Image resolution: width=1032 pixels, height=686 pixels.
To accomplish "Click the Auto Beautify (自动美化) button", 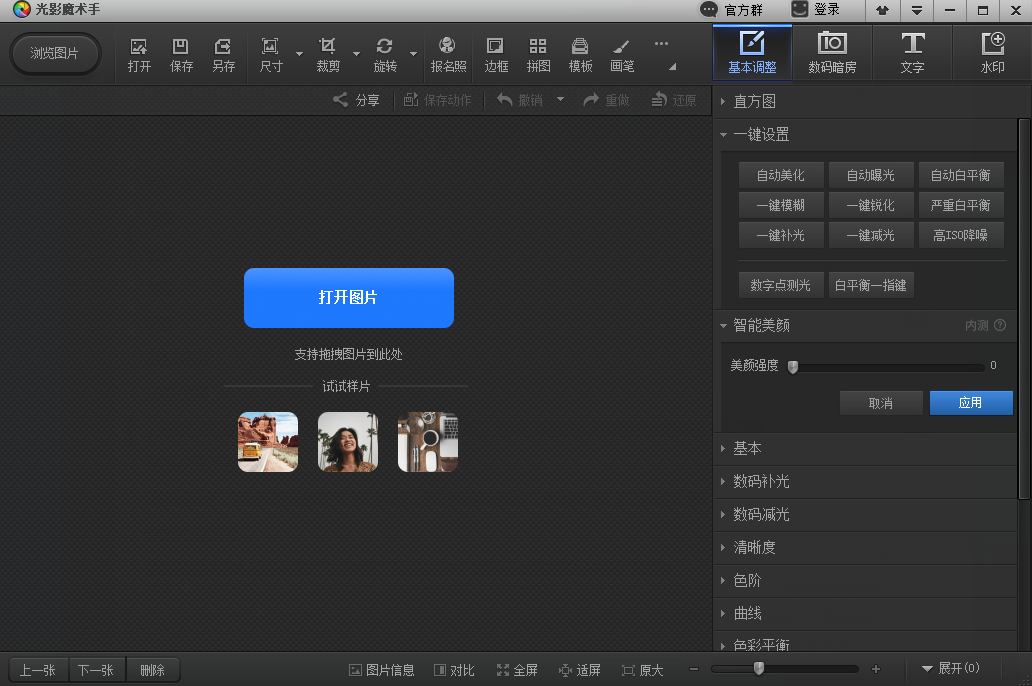I will tap(780, 175).
